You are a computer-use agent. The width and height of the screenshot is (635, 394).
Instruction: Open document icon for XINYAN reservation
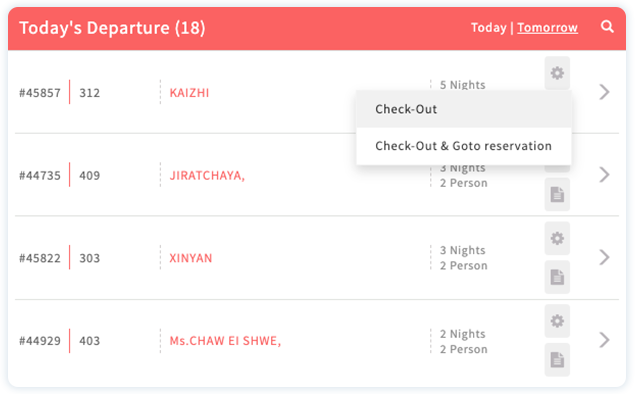click(557, 277)
